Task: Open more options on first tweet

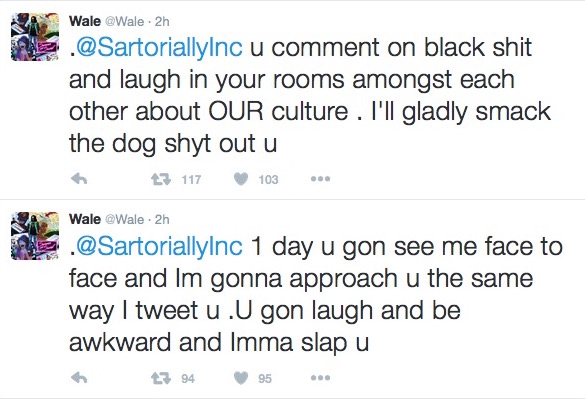Action: pos(320,179)
